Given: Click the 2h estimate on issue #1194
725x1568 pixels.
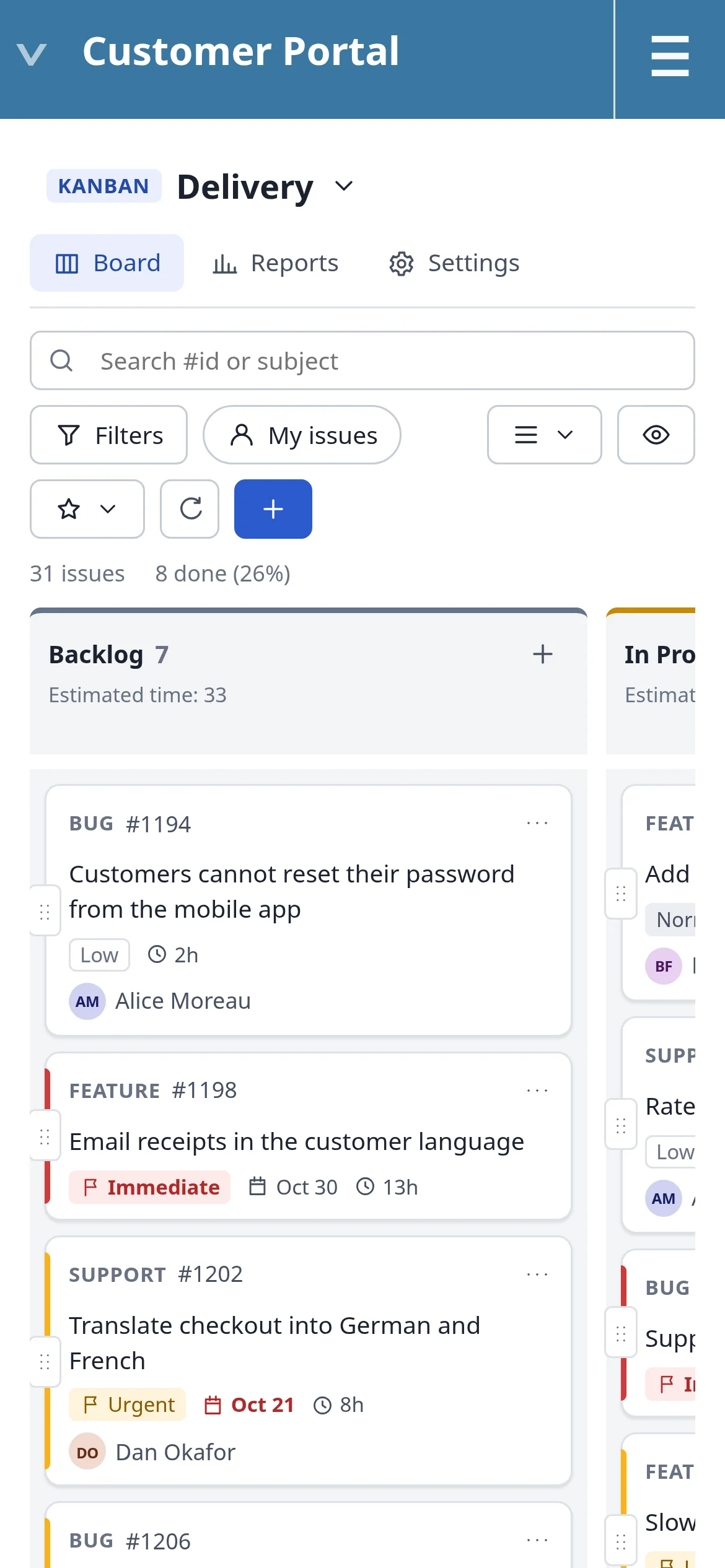Looking at the screenshot, I should click(173, 955).
